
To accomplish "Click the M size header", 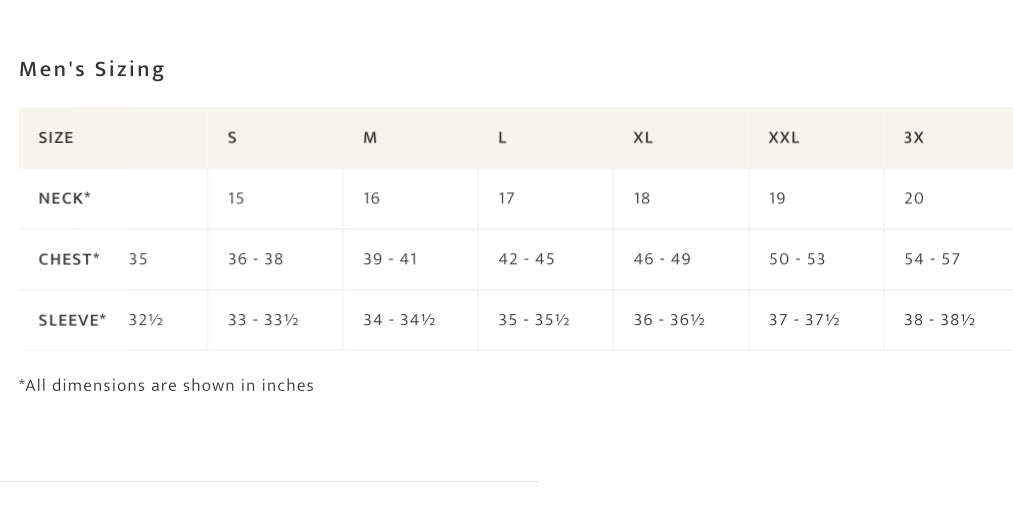I will 370,138.
